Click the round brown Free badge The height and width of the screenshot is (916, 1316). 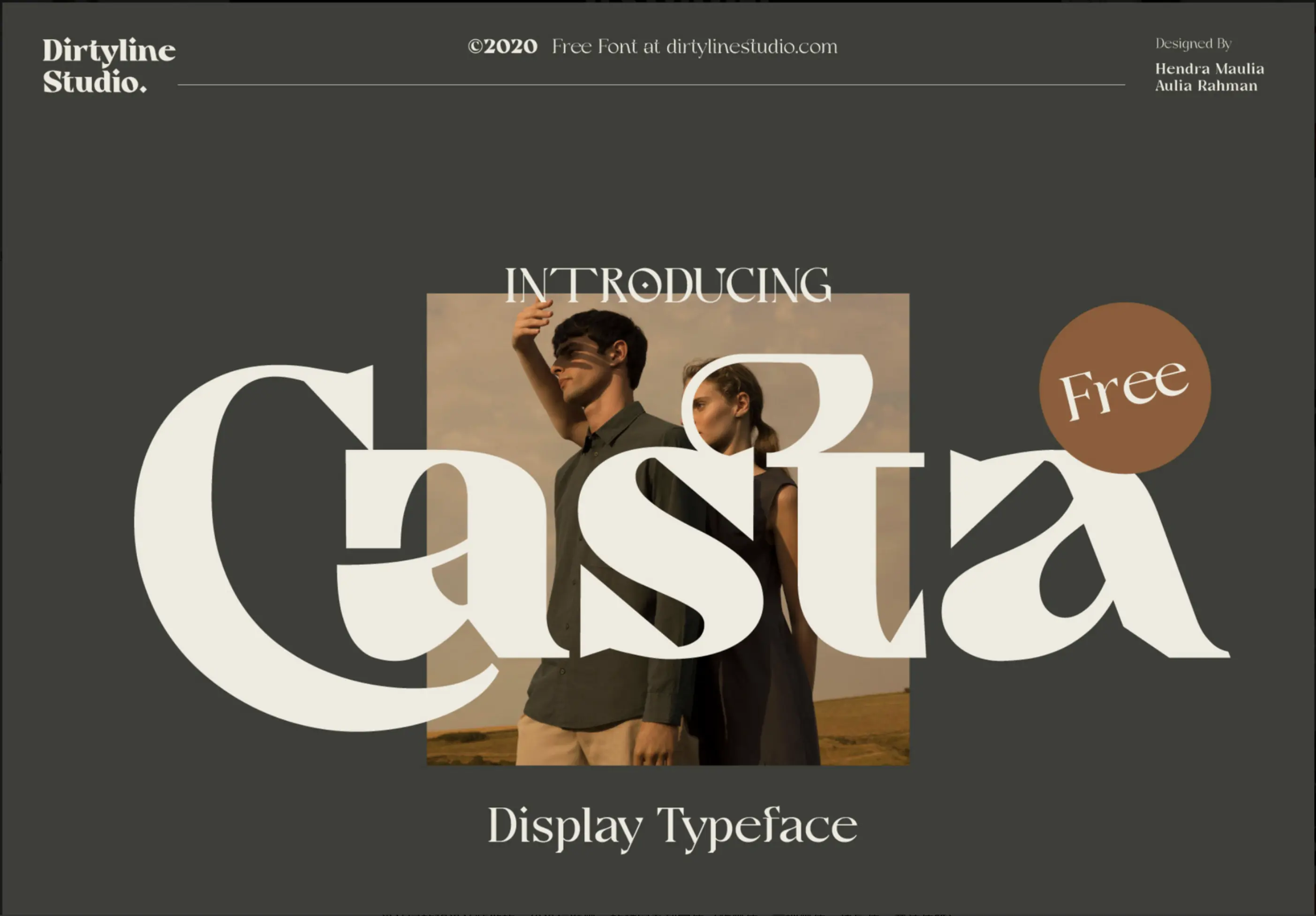point(1124,388)
